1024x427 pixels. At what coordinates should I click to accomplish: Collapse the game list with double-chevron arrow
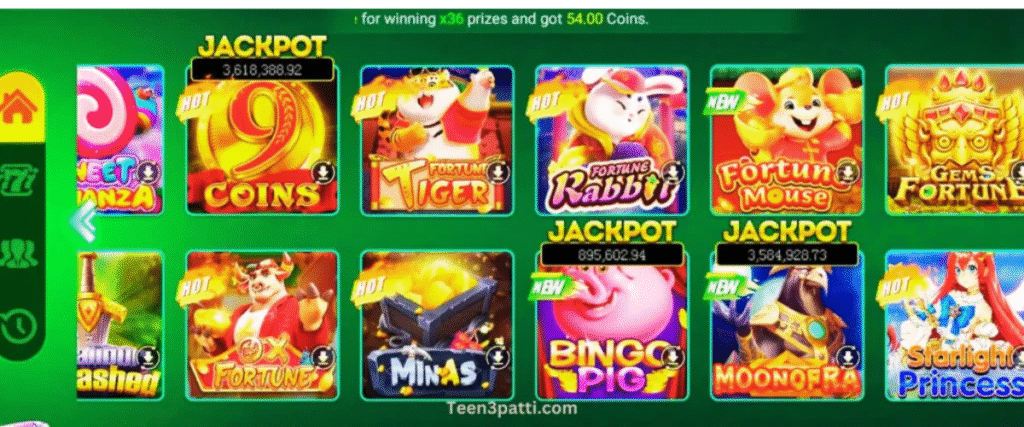click(84, 220)
